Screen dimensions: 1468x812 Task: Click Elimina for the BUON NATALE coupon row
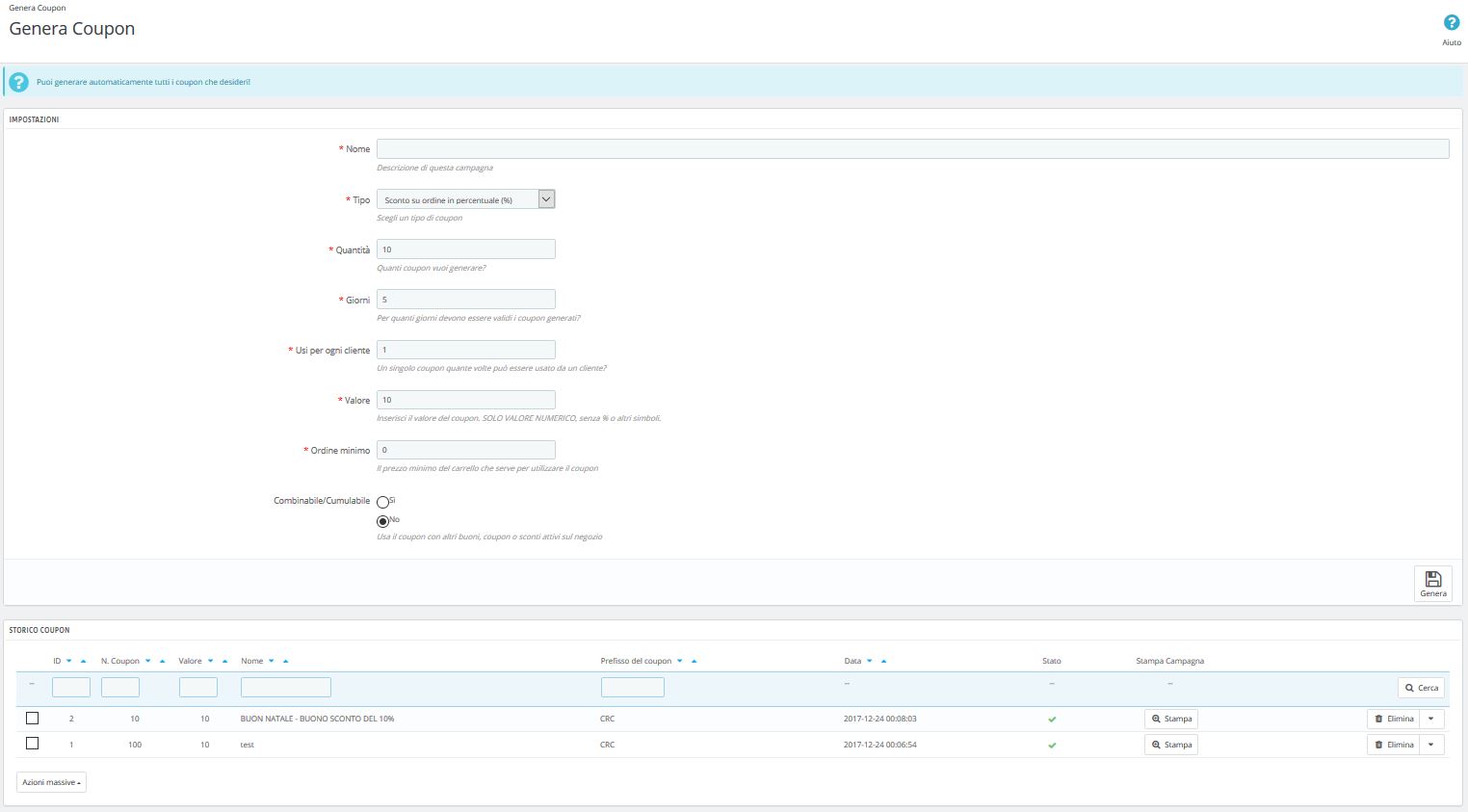tap(1394, 719)
